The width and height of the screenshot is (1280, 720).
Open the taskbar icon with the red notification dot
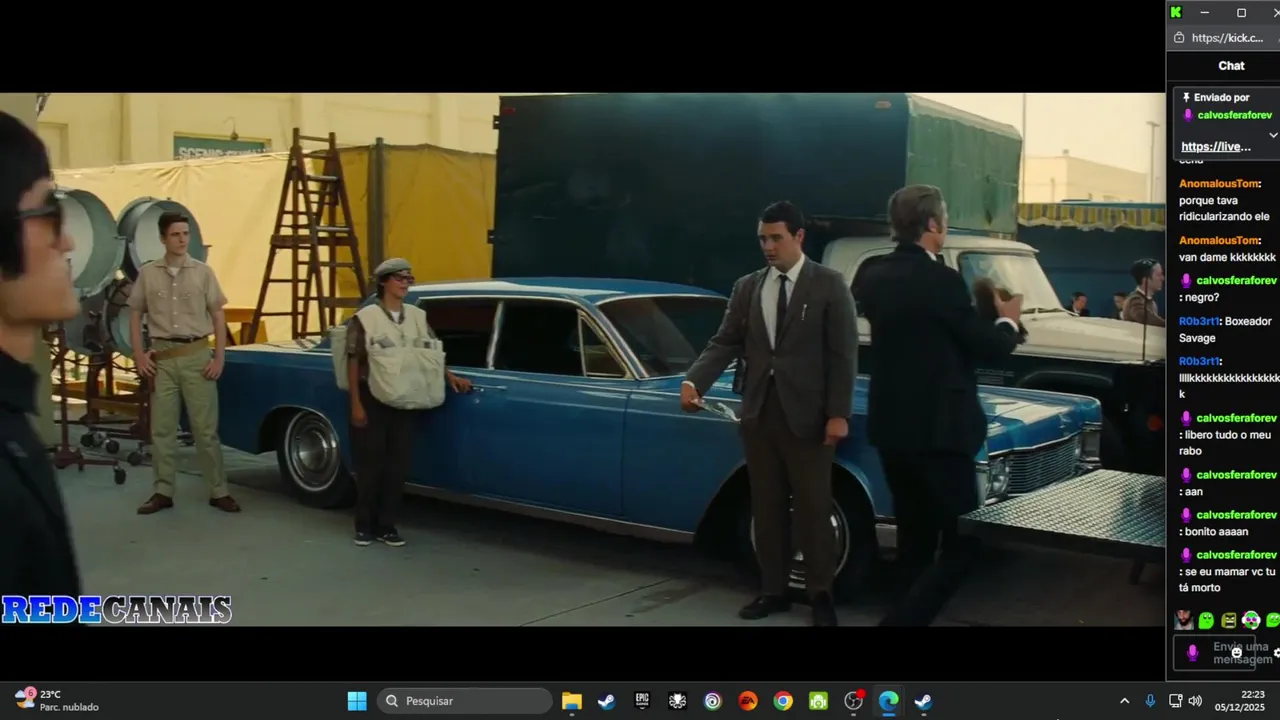click(x=853, y=701)
